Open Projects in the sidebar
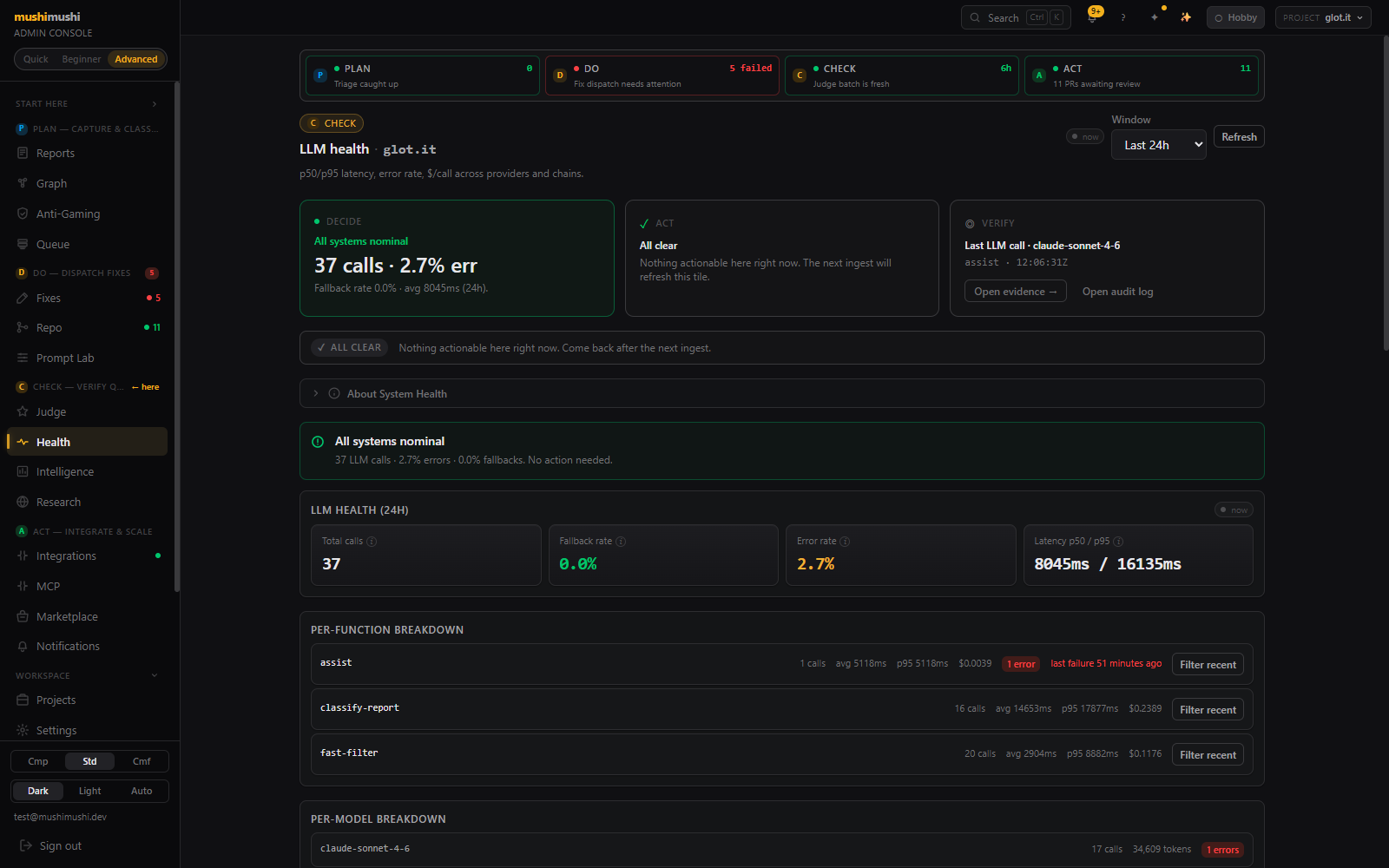Screen dimensions: 1389x868 (x=87, y=700)
